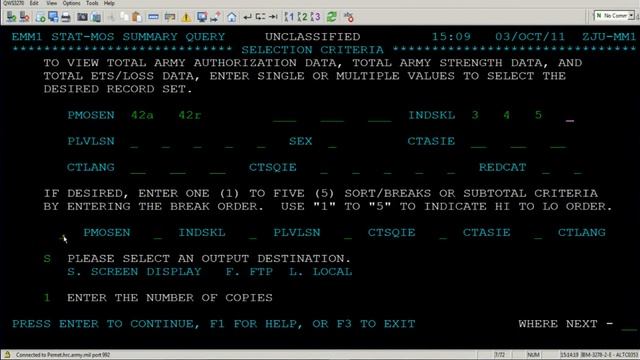Click the yellow warning triangle icon
640x360 pixels.
[186, 17]
